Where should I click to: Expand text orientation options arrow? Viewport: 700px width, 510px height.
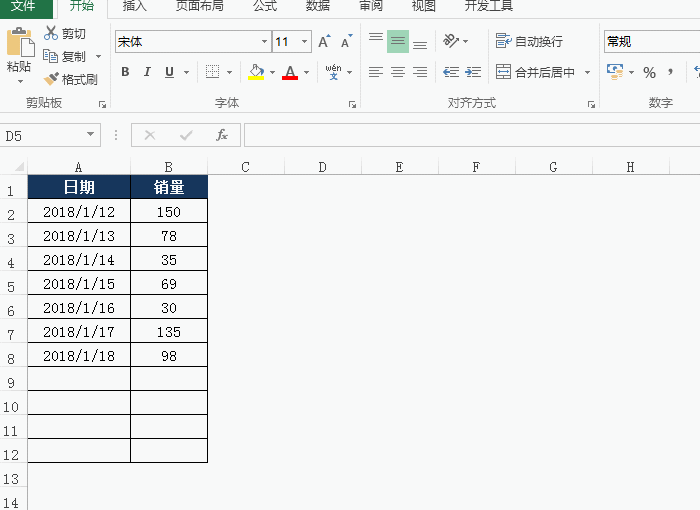[x=466, y=42]
